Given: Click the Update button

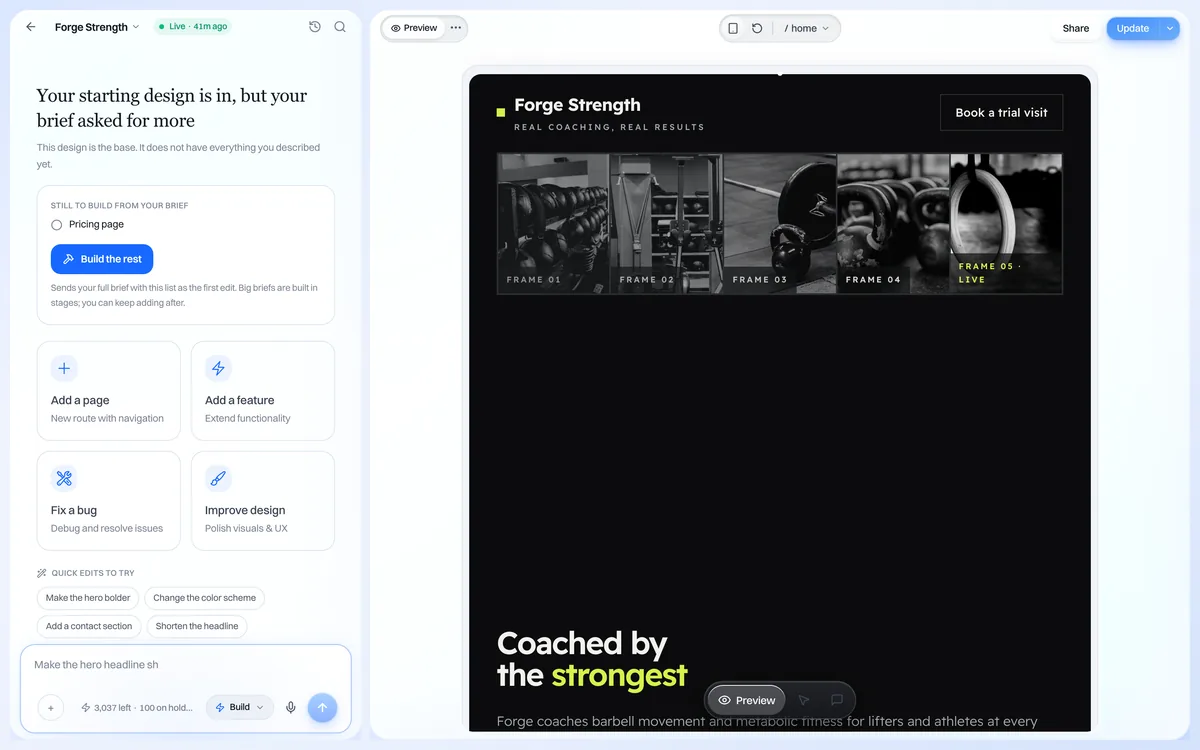Looking at the screenshot, I should [1133, 28].
